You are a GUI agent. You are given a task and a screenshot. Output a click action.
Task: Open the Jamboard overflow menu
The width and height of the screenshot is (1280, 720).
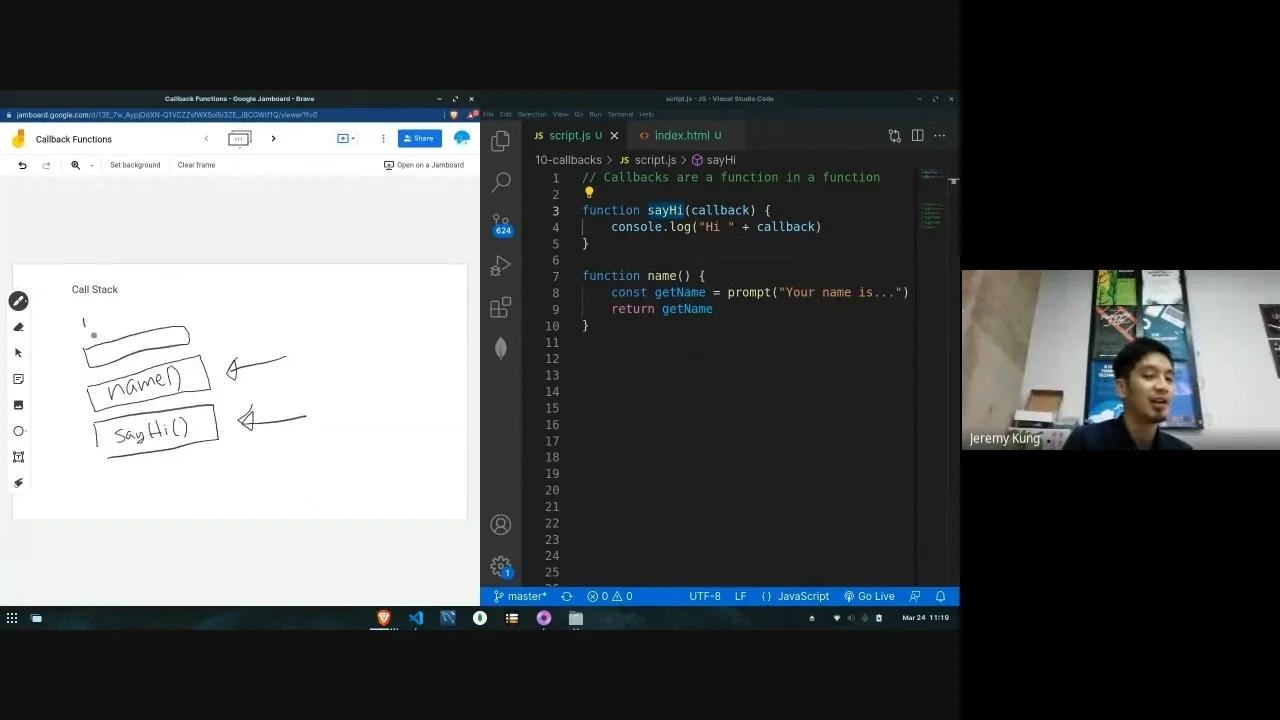click(383, 139)
